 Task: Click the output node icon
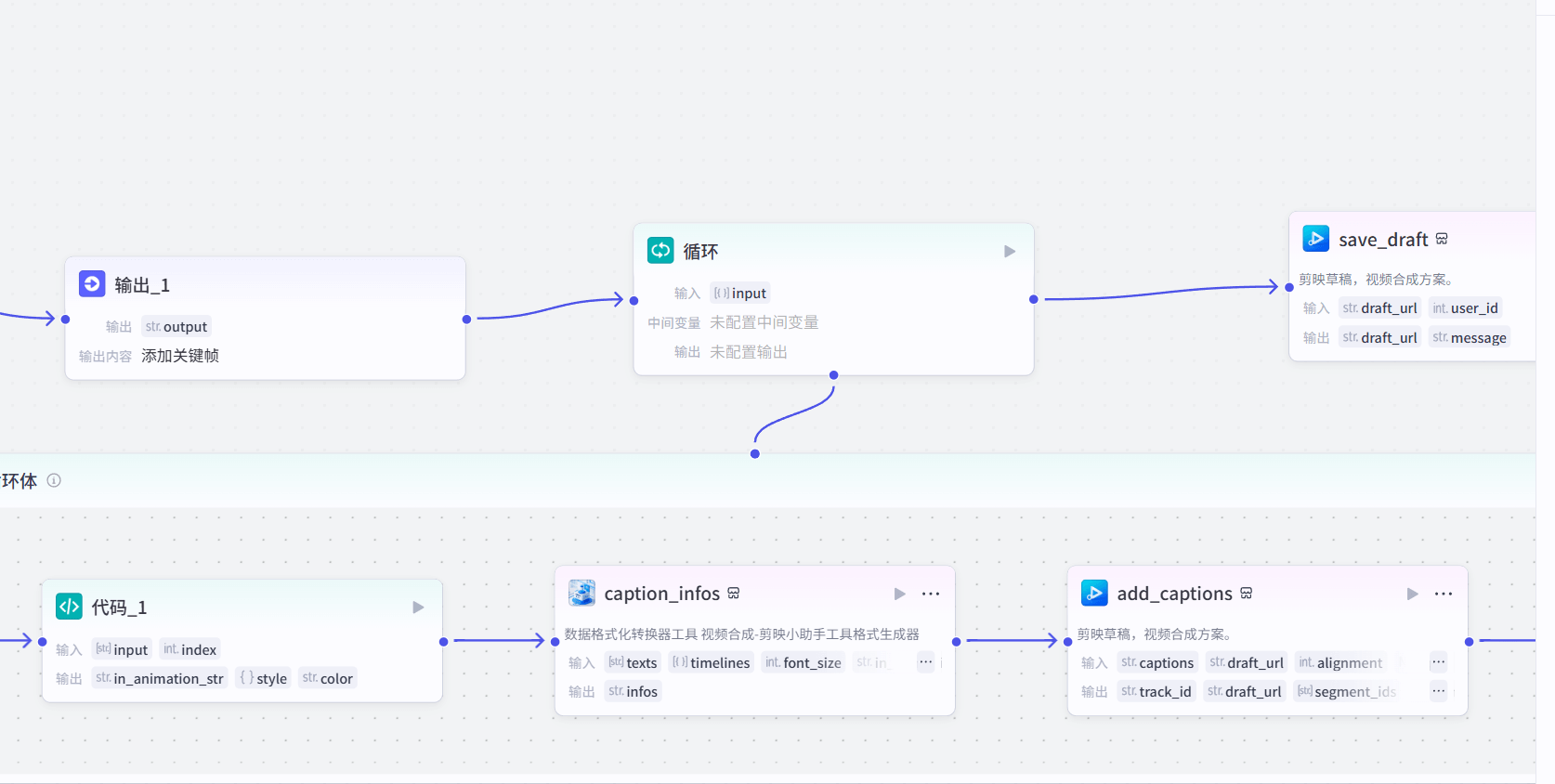(92, 284)
